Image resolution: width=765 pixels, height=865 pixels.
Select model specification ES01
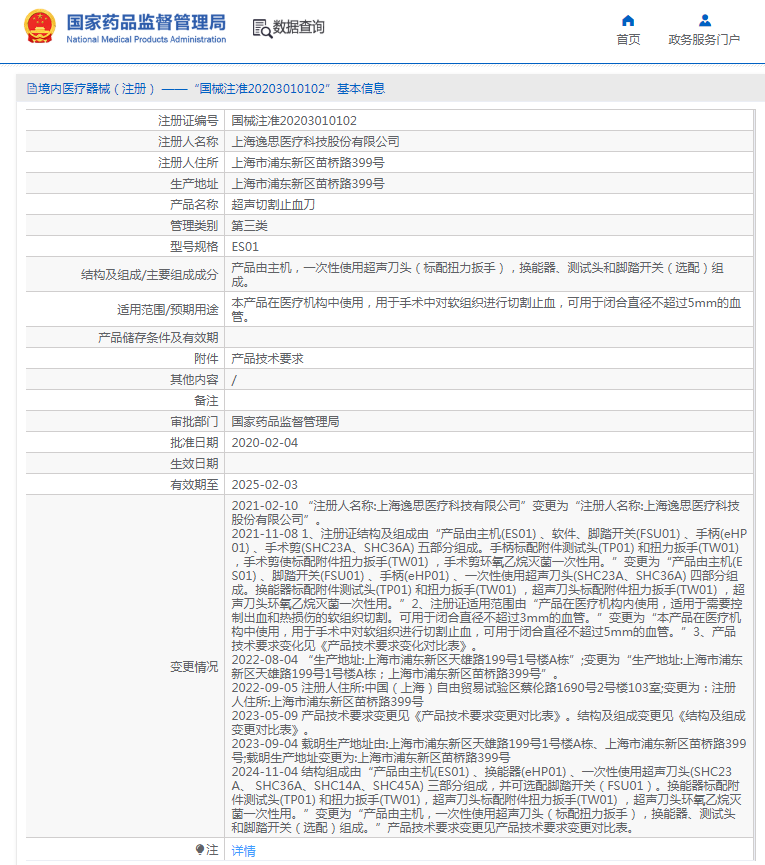point(245,247)
